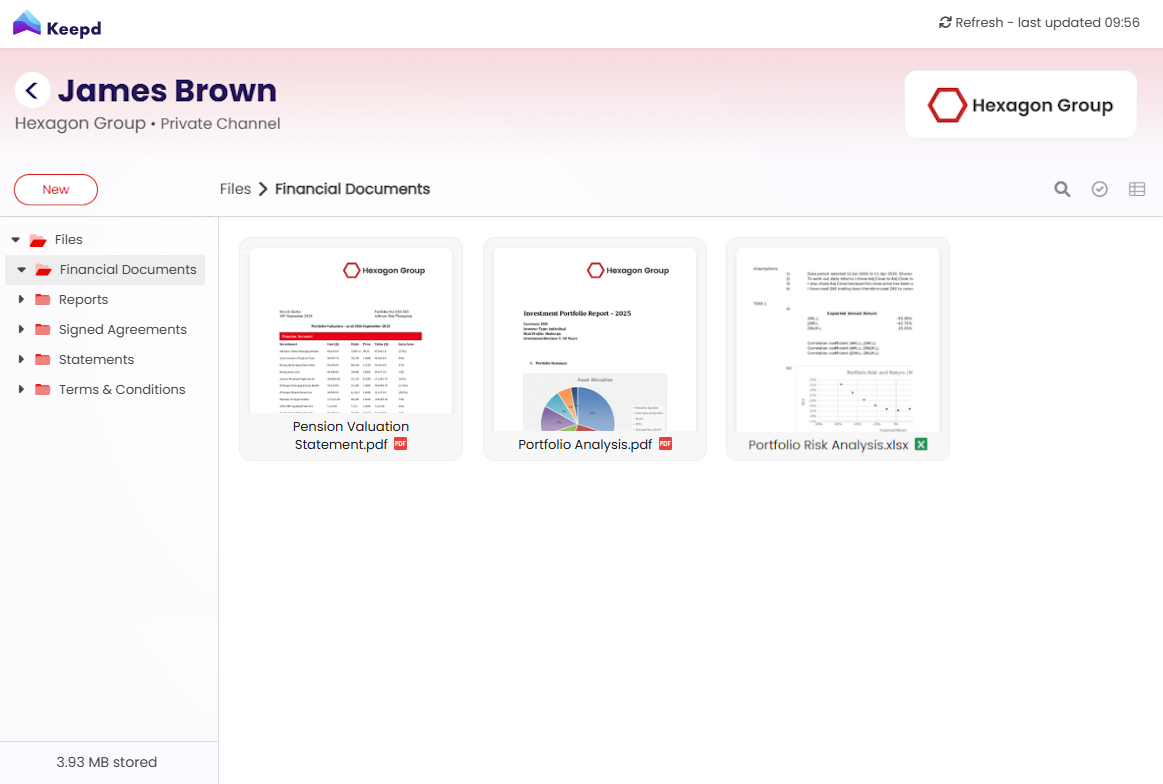Expand the Statements folder arrow
The height and width of the screenshot is (784, 1163).
coord(21,359)
